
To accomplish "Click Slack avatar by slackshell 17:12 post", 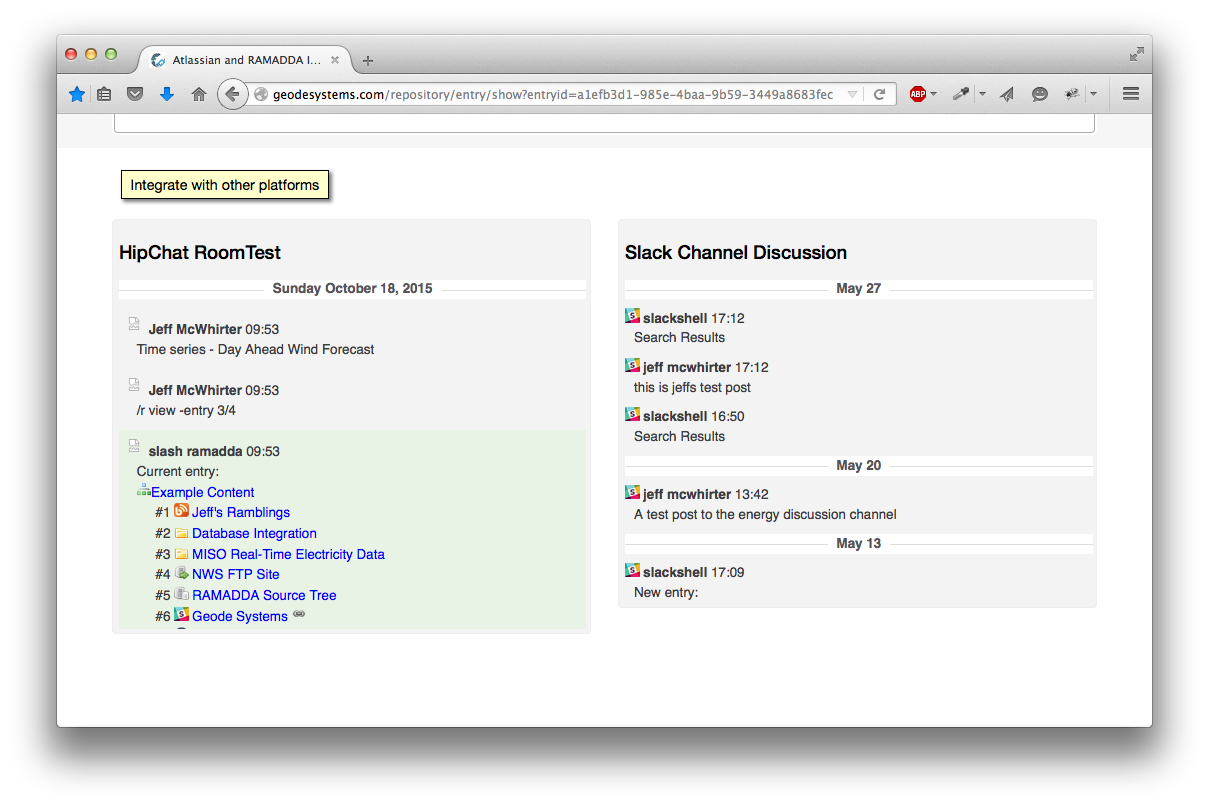I will coord(632,315).
